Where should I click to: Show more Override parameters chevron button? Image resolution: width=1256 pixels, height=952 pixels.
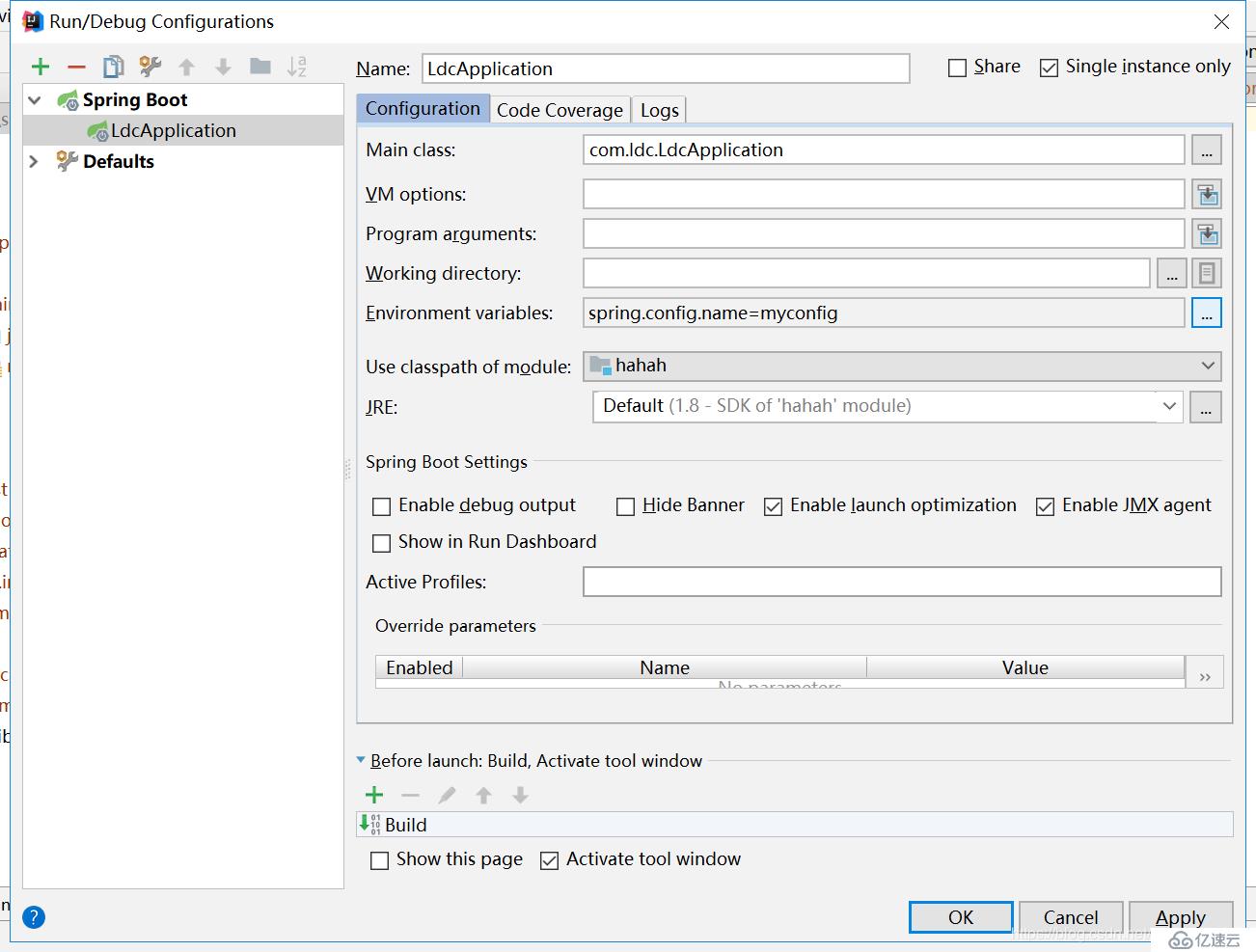pos(1205,673)
